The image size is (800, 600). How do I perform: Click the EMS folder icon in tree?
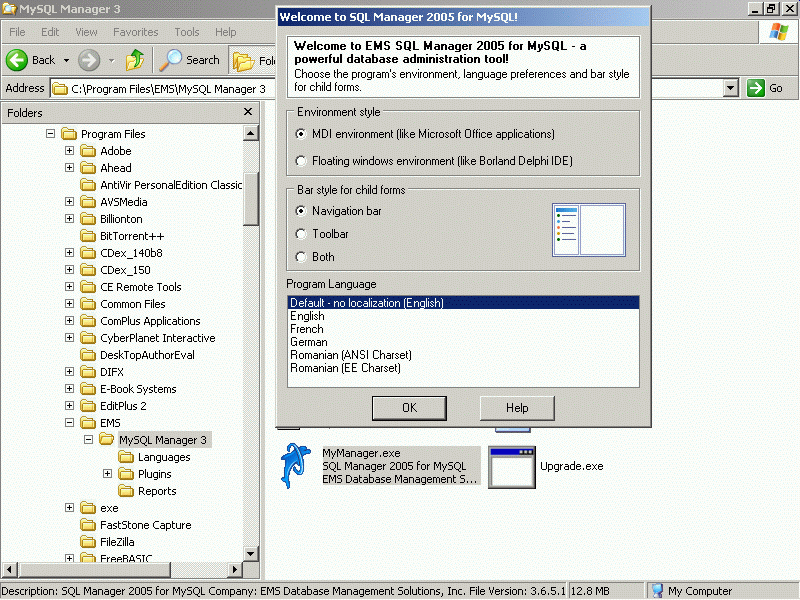[x=88, y=422]
